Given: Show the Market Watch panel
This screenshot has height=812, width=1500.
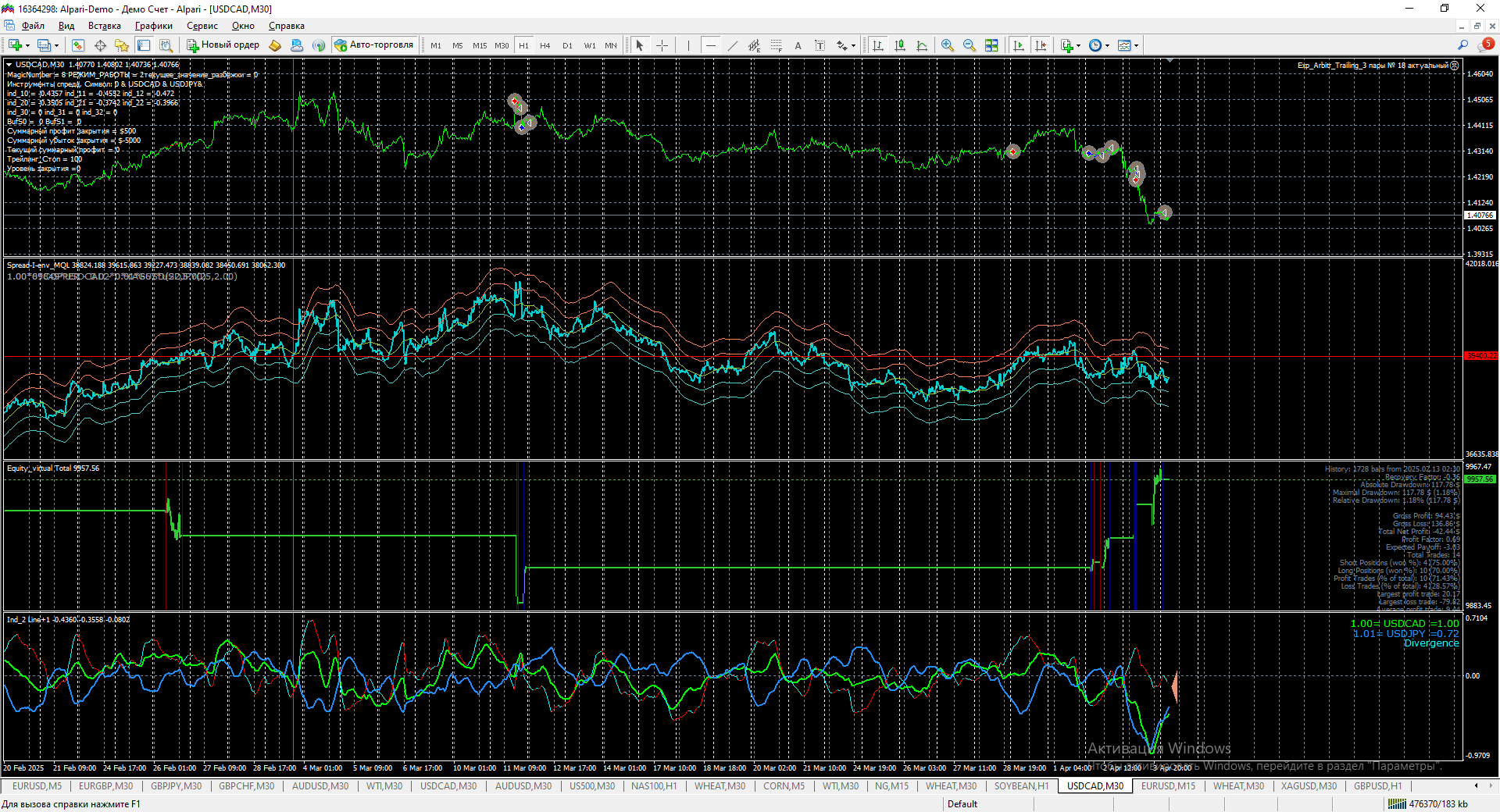Looking at the screenshot, I should point(78,45).
